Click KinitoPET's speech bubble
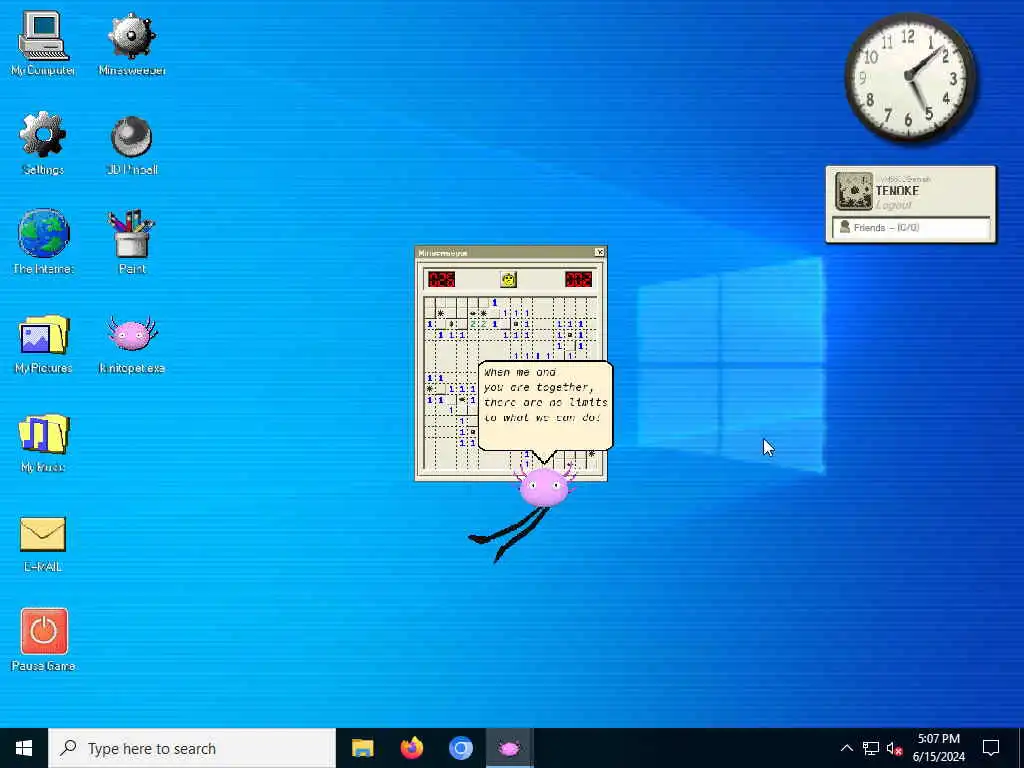 coord(545,406)
